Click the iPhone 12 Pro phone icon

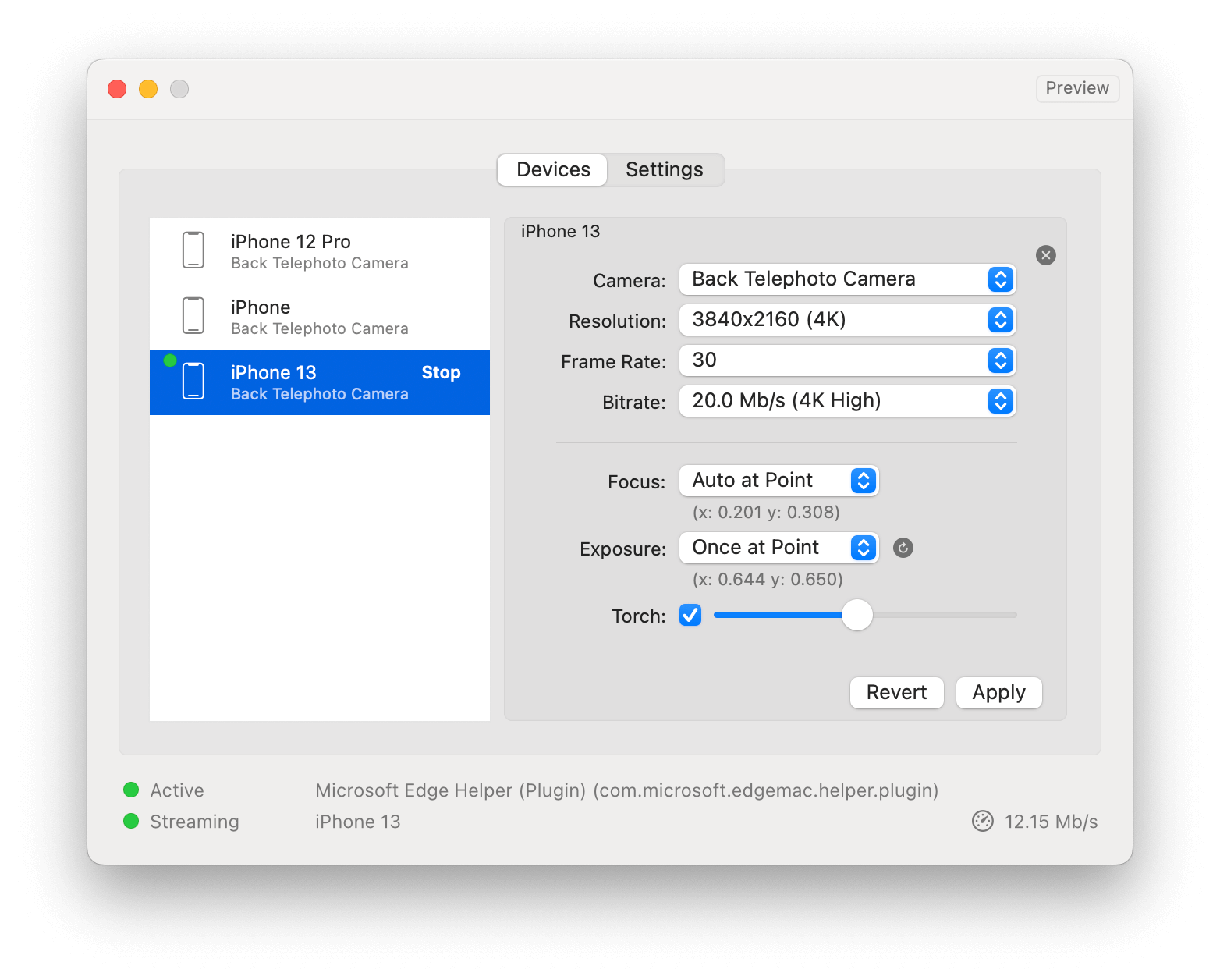(x=193, y=250)
